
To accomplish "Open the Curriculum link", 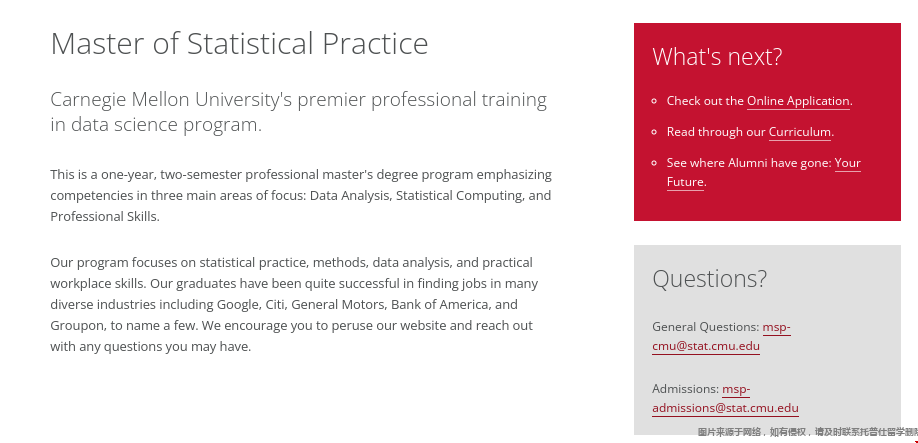I will [800, 132].
